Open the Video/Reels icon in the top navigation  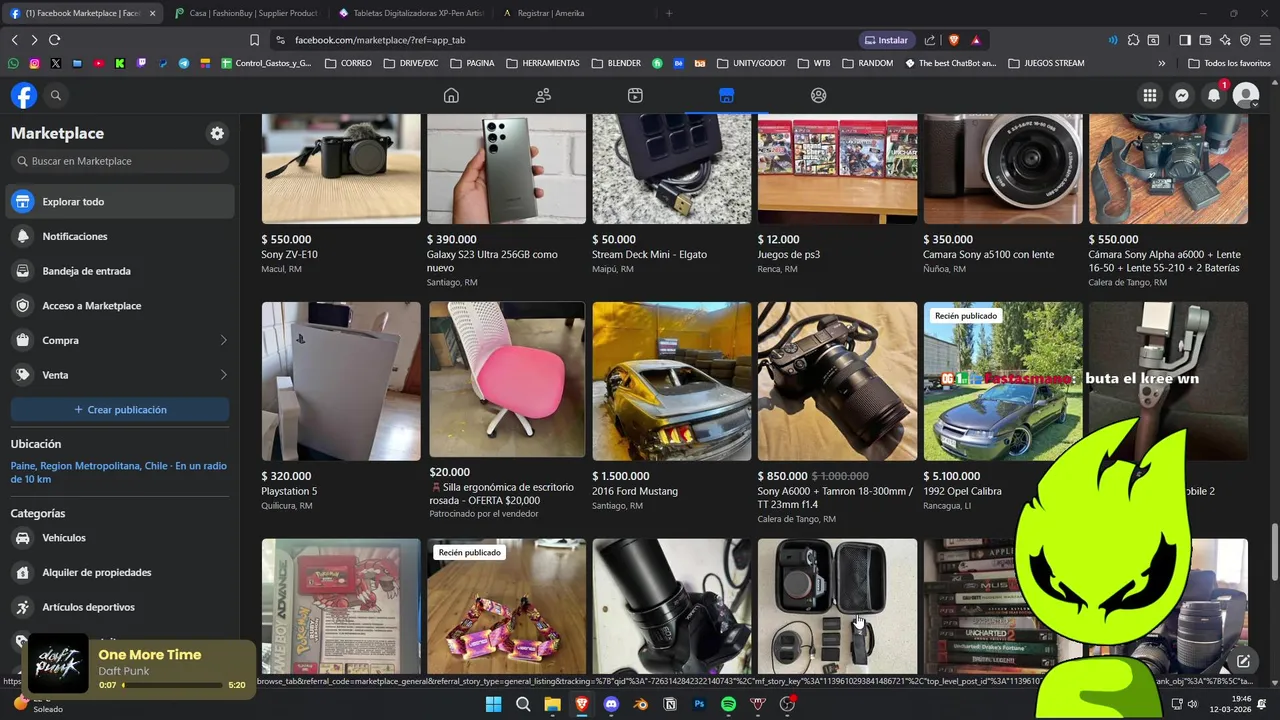click(x=635, y=95)
